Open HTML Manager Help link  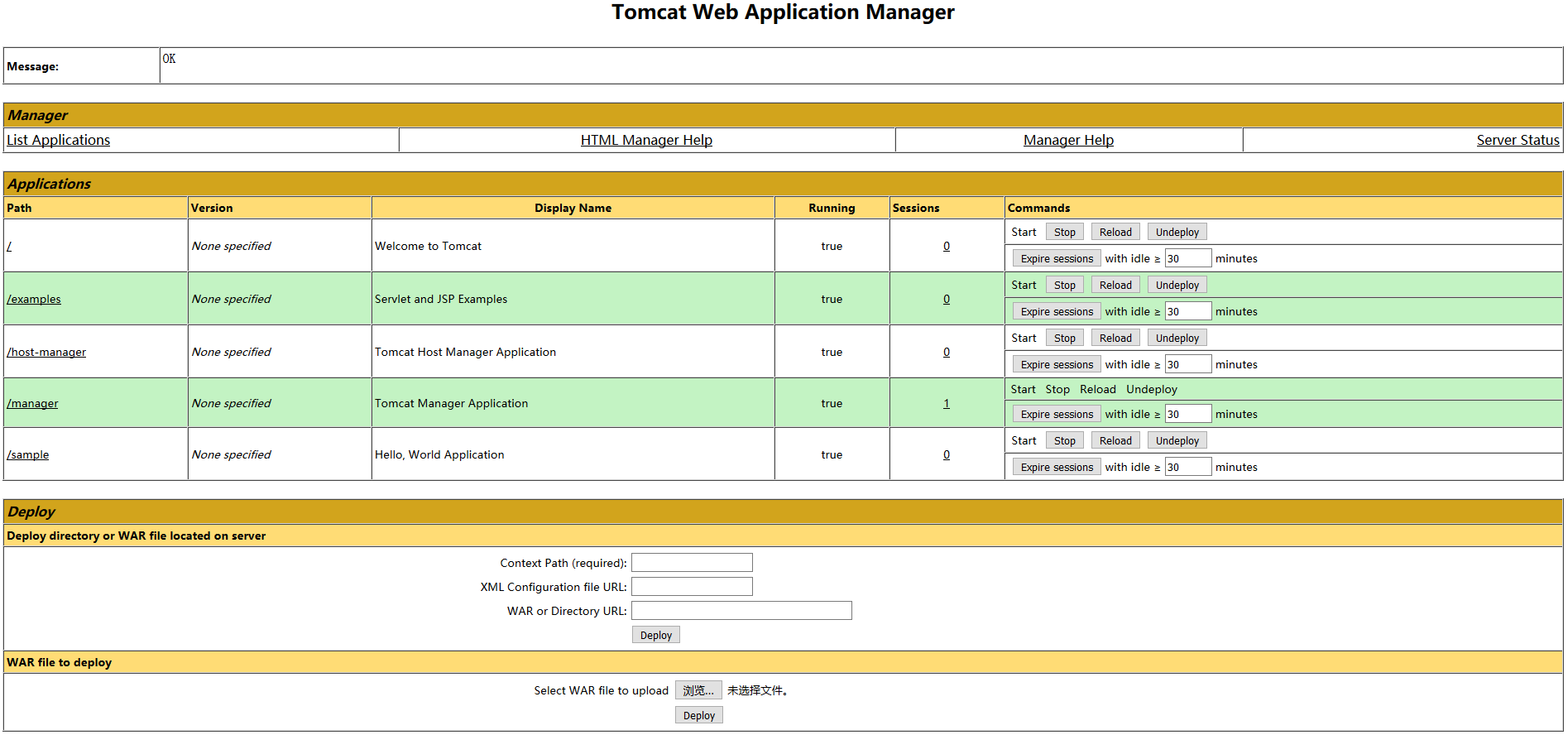646,140
